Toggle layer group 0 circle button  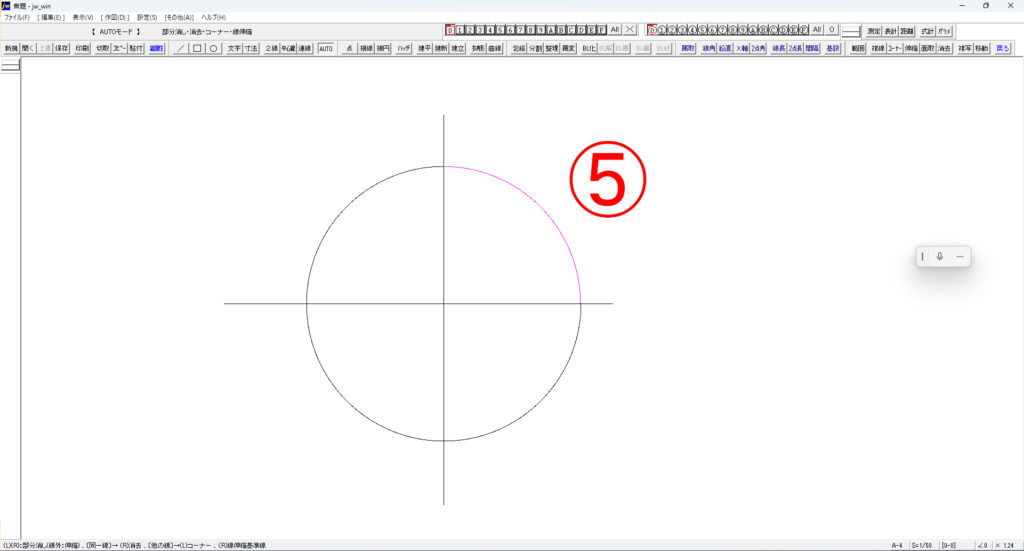653,30
